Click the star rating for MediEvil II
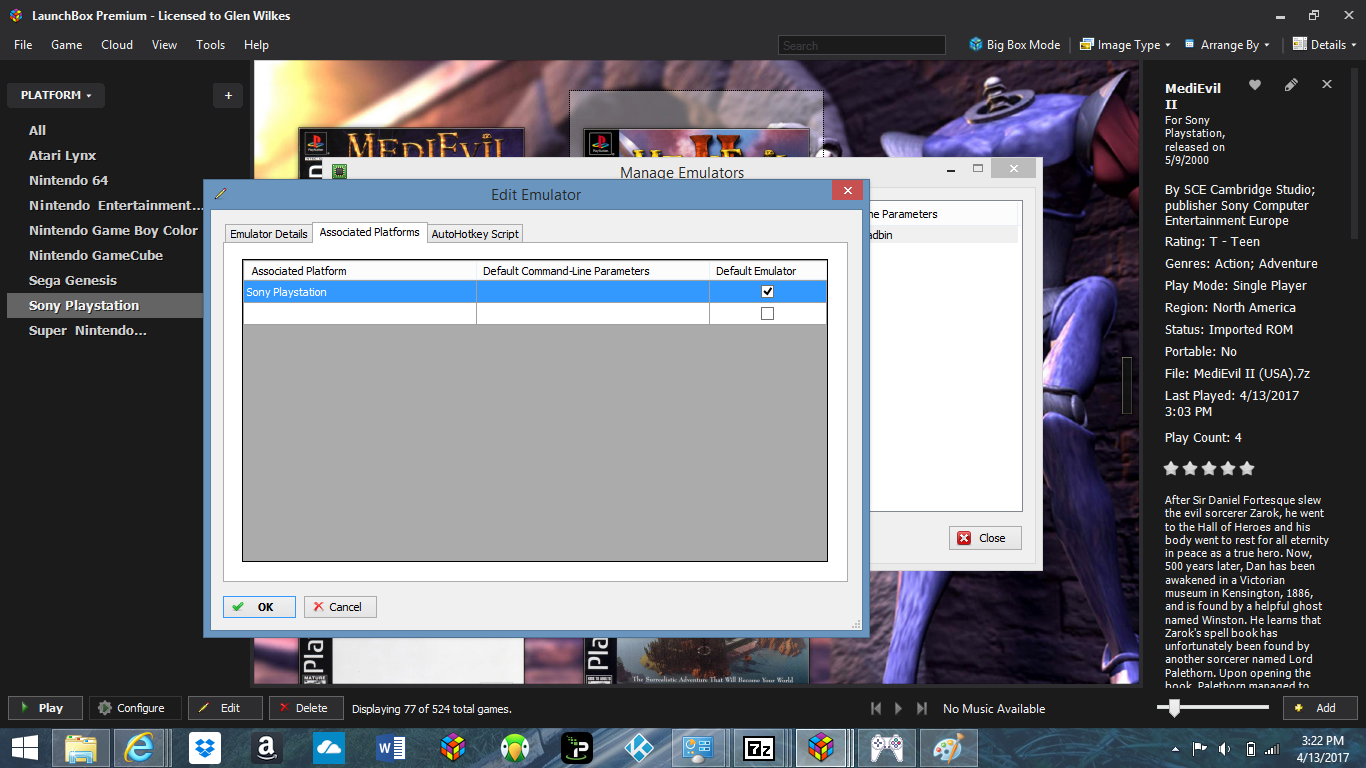The width and height of the screenshot is (1366, 768). pyautogui.click(x=1209, y=468)
